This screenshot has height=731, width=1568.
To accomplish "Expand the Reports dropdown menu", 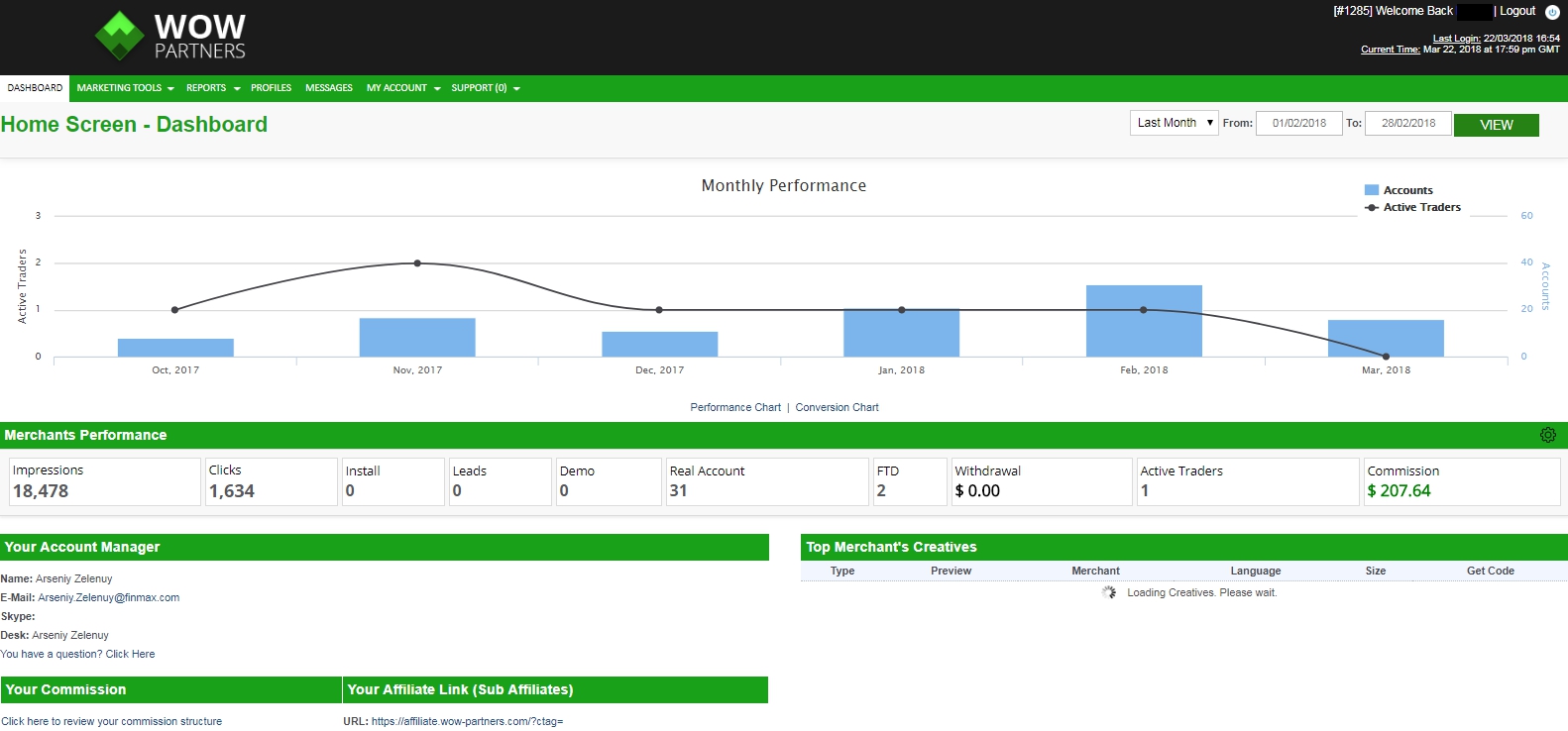I will point(213,88).
